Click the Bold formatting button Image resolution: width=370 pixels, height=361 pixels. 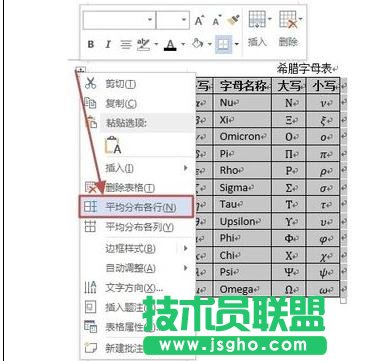pos(91,44)
